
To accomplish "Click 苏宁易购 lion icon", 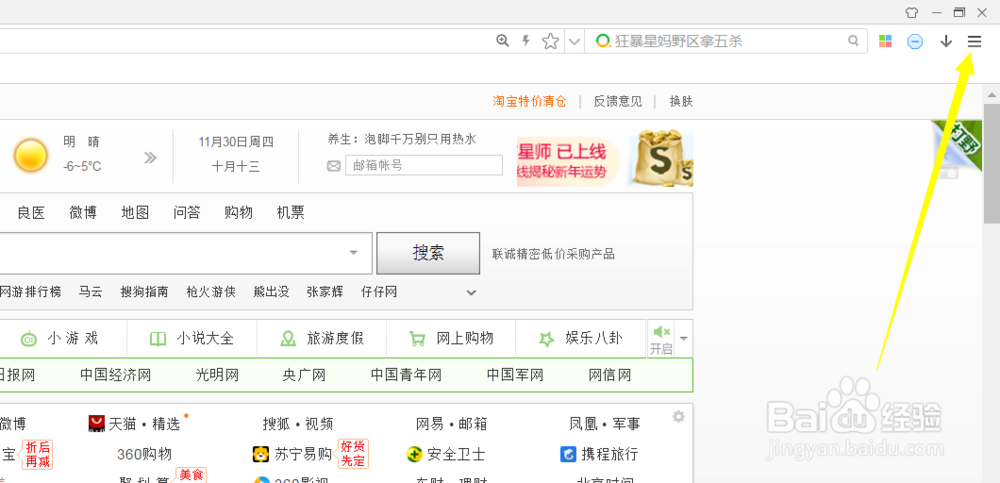I will coord(260,454).
